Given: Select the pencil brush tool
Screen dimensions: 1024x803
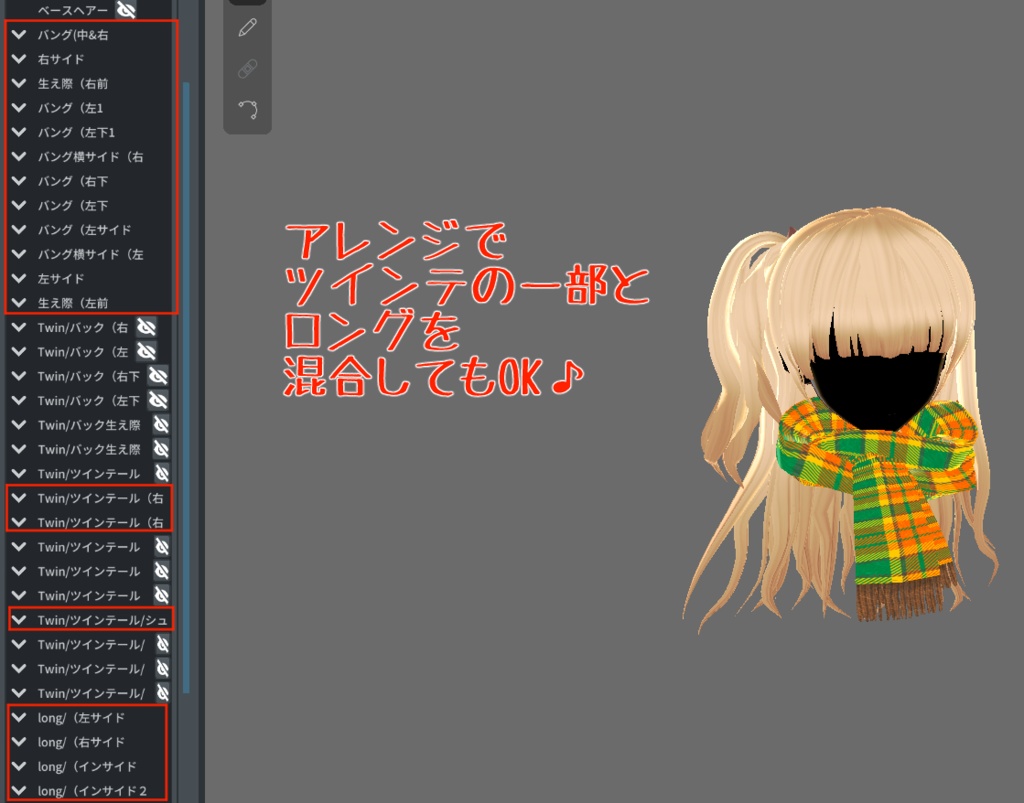Looking at the screenshot, I should pyautogui.click(x=248, y=27).
